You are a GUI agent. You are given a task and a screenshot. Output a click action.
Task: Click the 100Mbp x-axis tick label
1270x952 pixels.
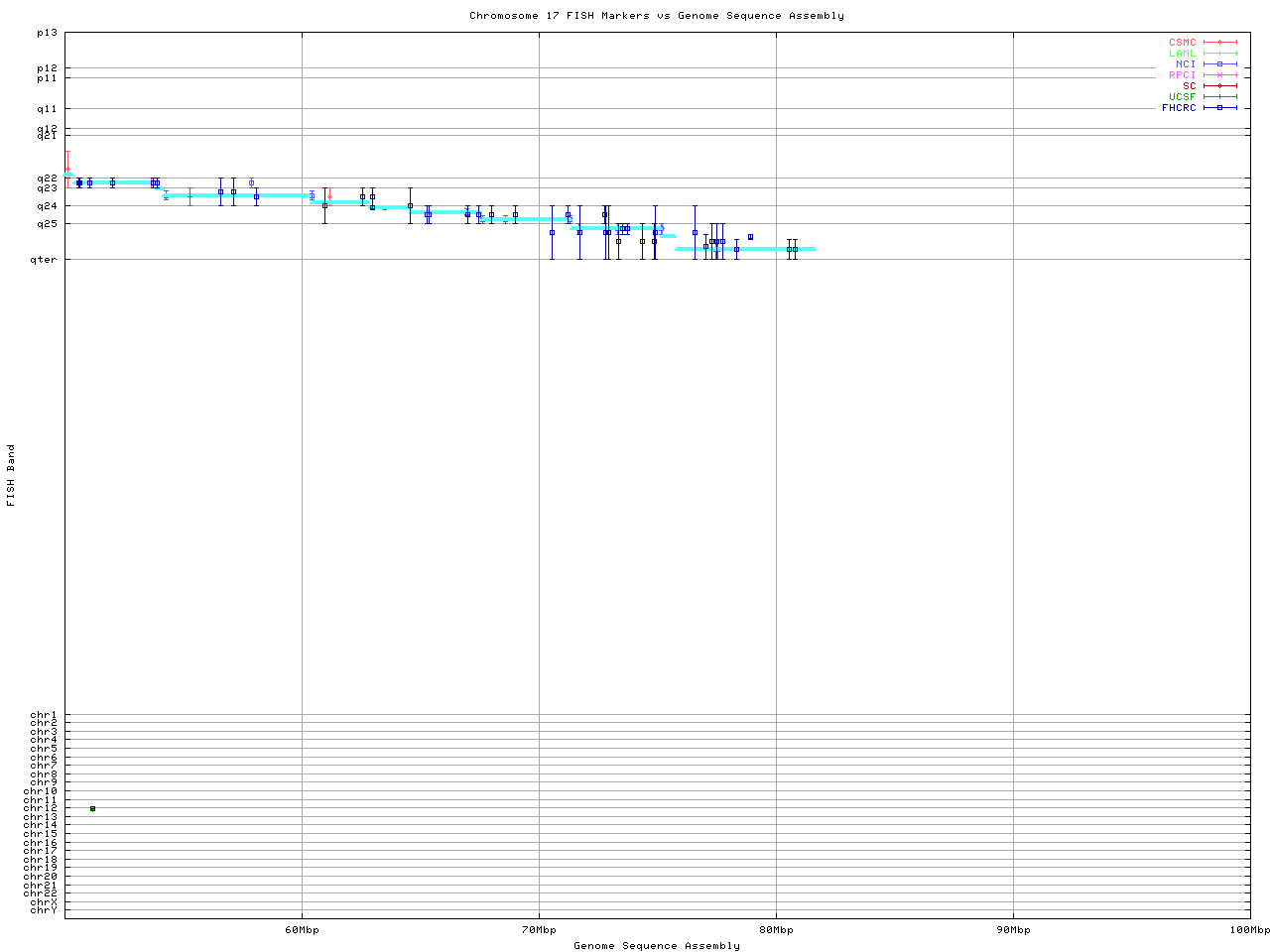(1249, 930)
